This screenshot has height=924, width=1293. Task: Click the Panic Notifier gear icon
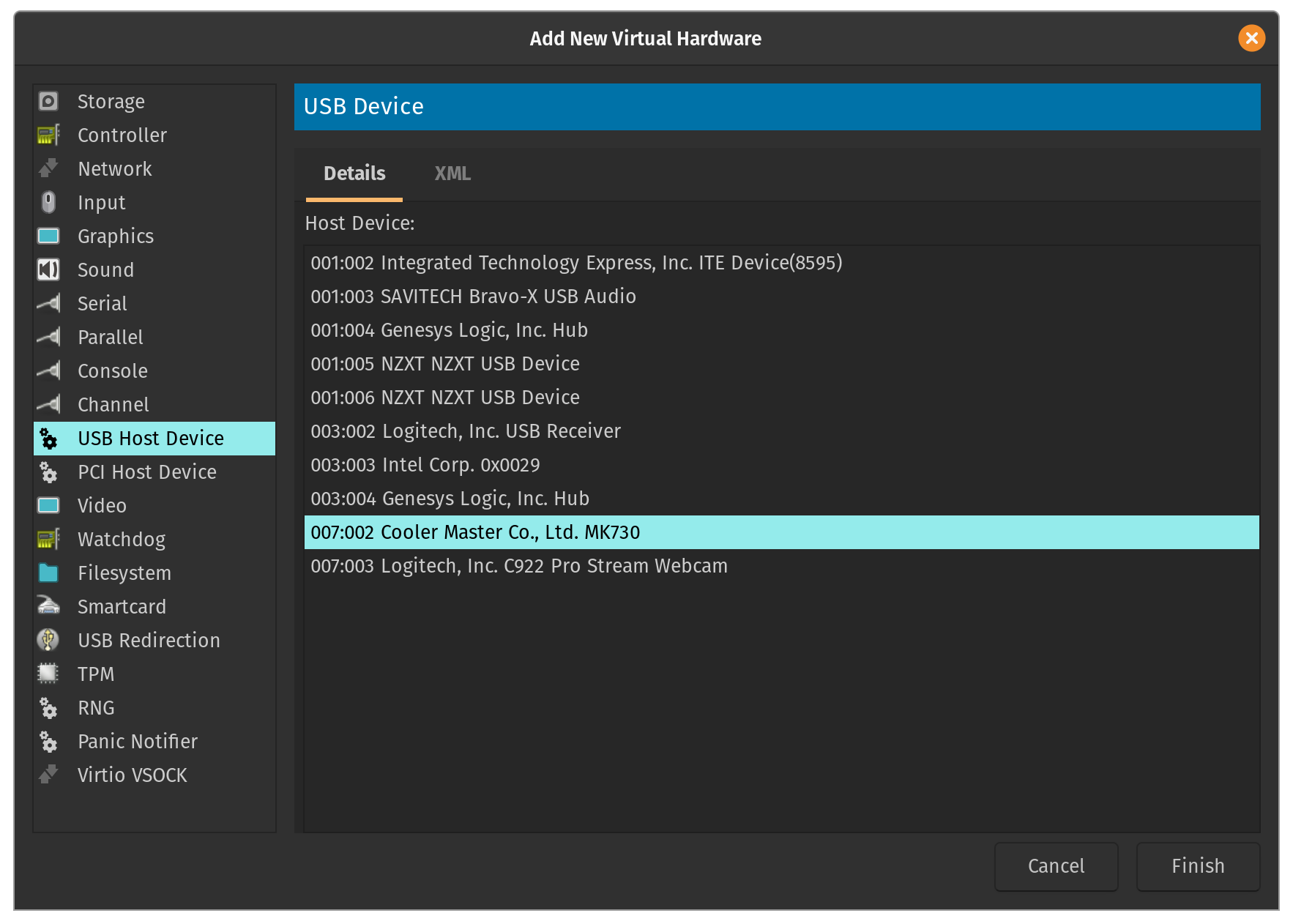click(48, 741)
